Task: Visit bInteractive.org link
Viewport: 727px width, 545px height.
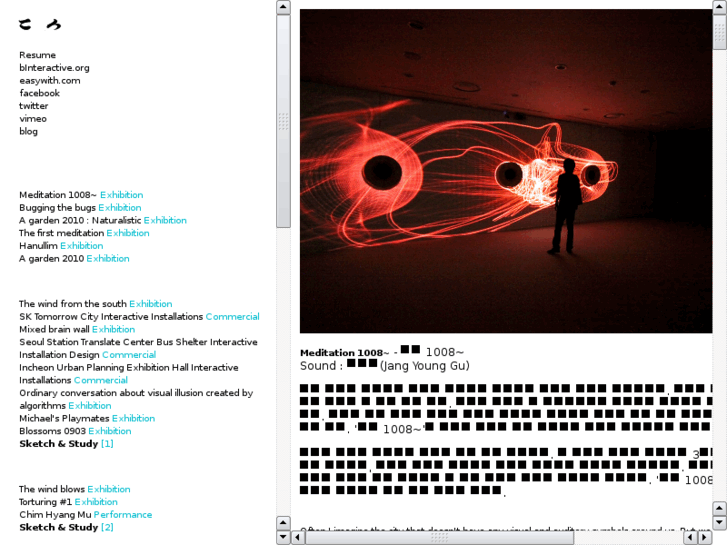Action: tap(54, 68)
